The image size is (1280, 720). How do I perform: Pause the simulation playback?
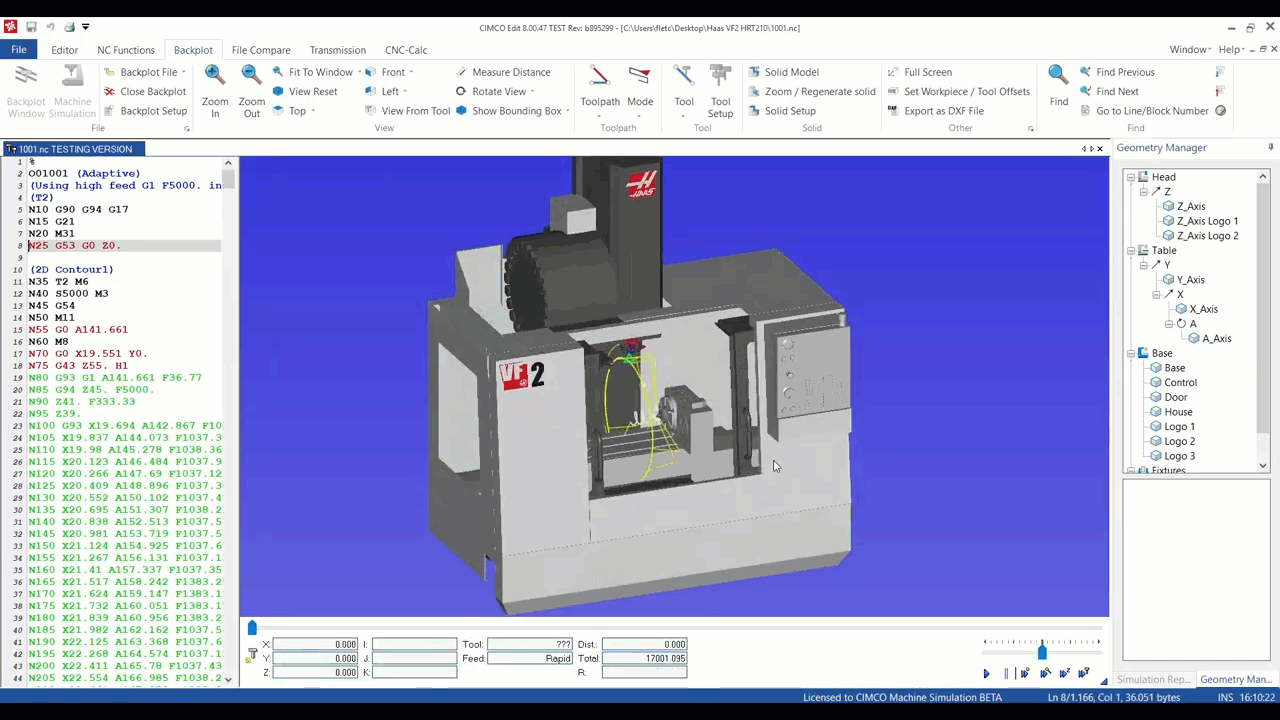1006,674
